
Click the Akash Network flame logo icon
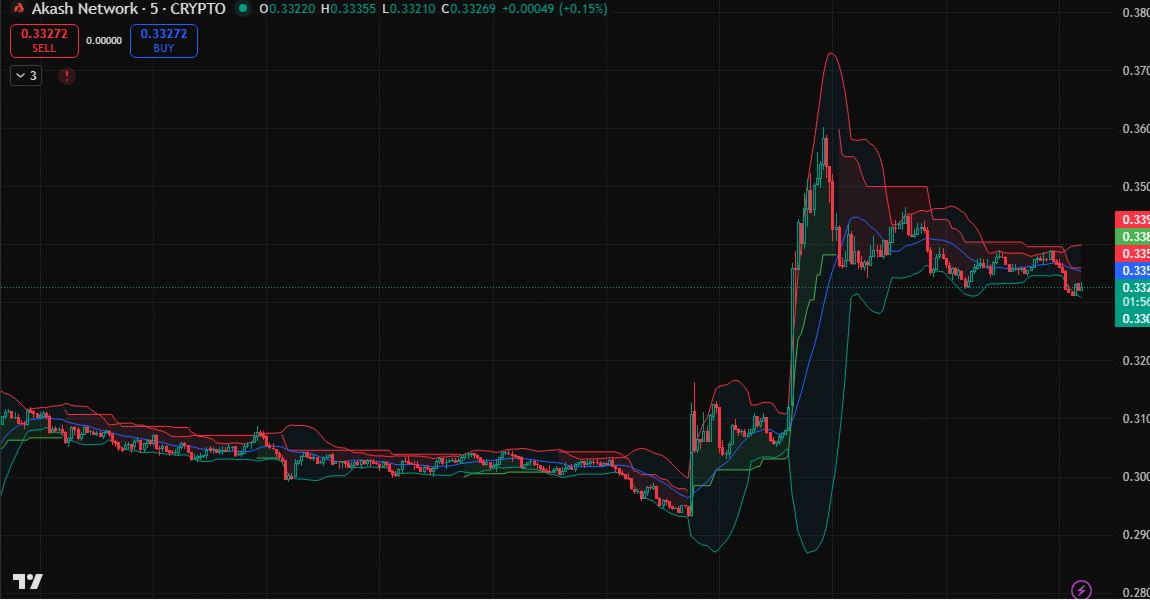click(18, 8)
